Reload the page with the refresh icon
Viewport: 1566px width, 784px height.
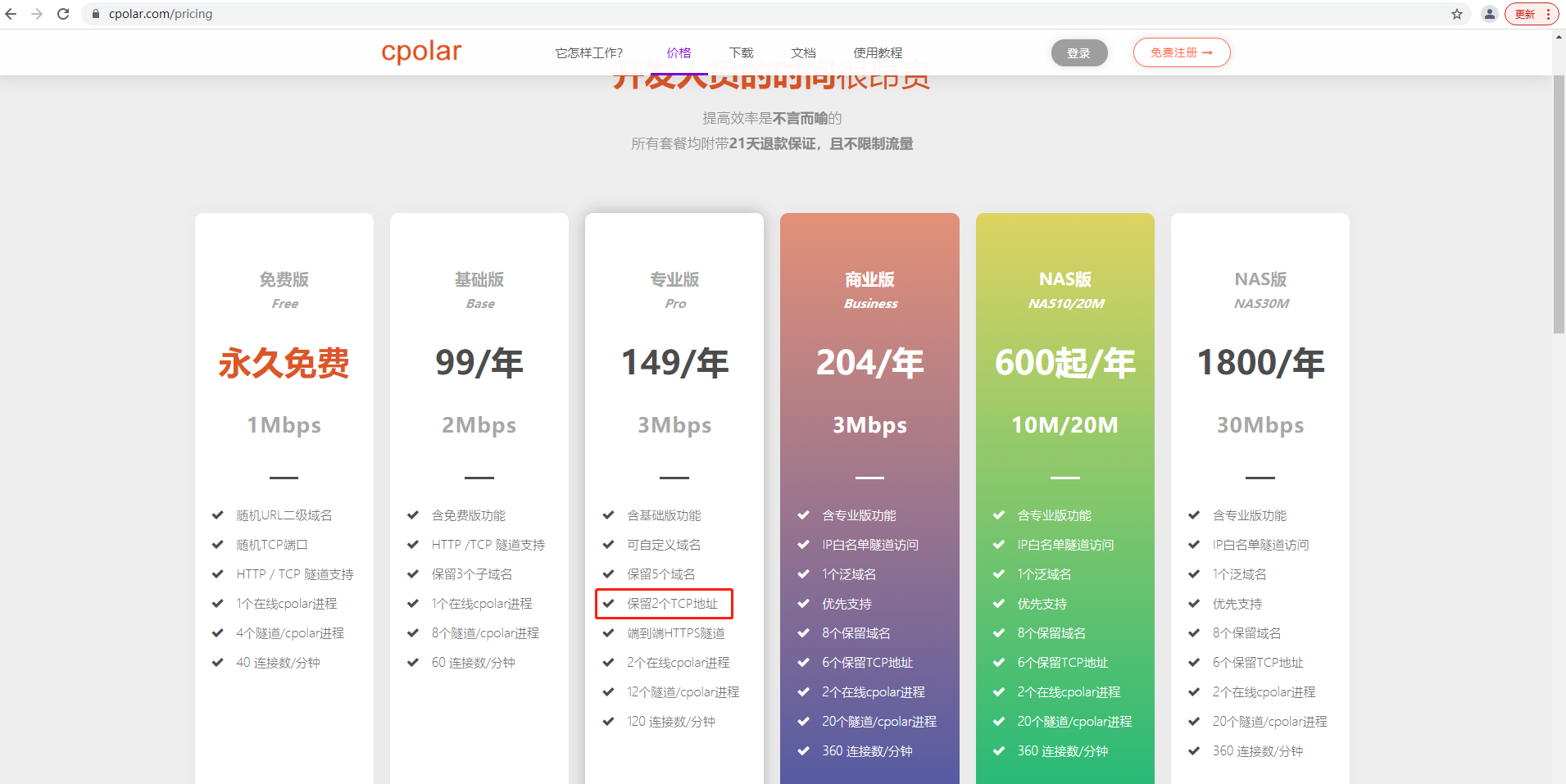click(63, 13)
